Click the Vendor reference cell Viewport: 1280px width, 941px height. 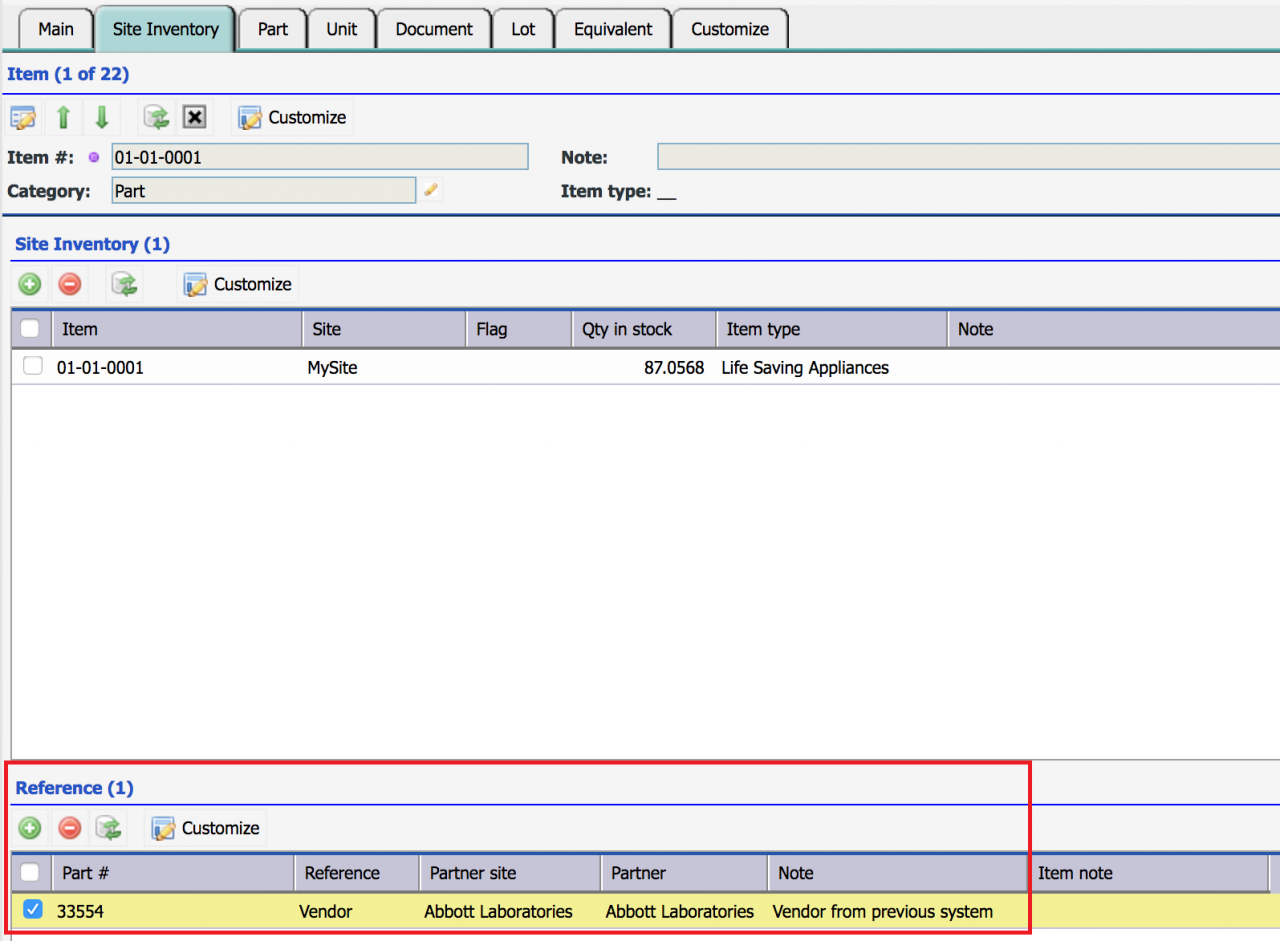pyautogui.click(x=326, y=912)
